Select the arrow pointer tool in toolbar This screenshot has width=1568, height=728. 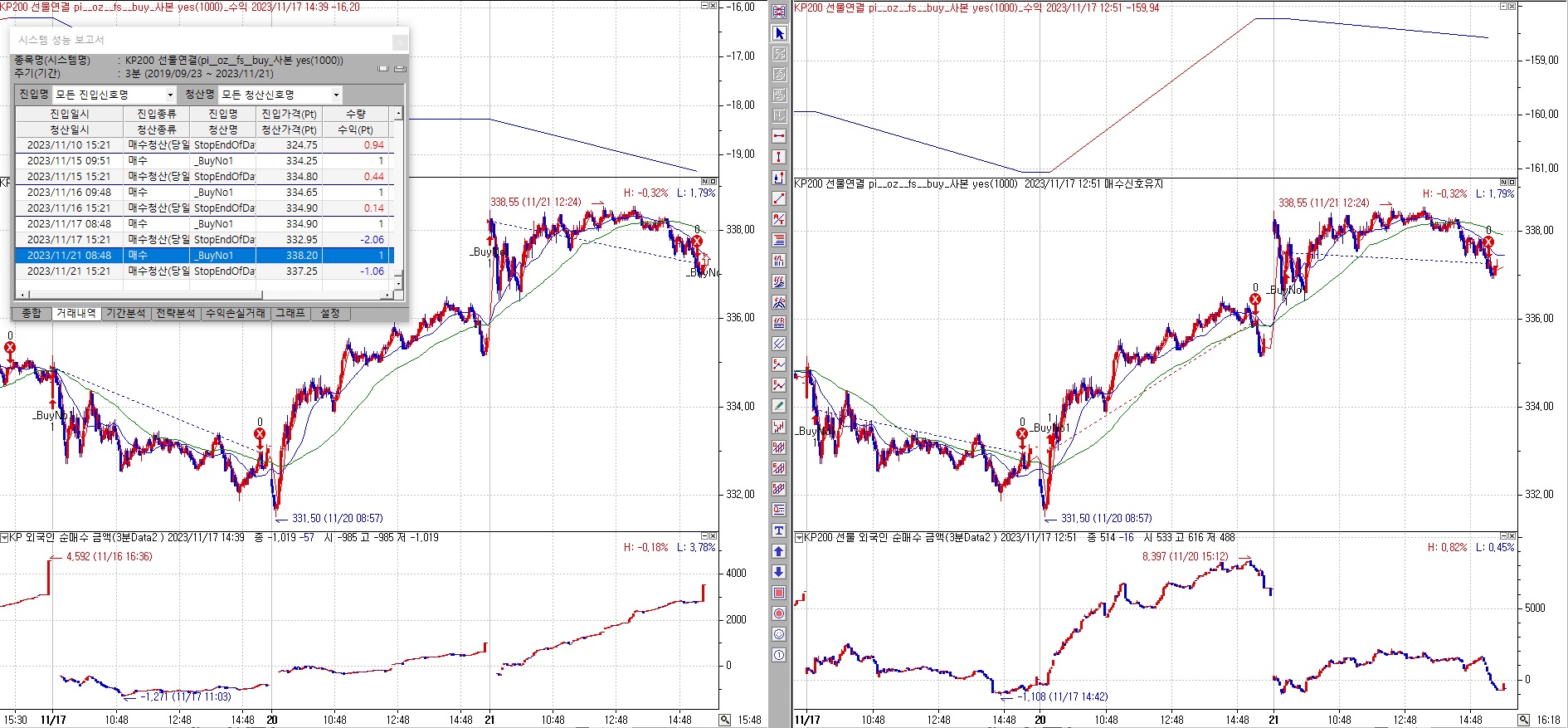tap(779, 33)
